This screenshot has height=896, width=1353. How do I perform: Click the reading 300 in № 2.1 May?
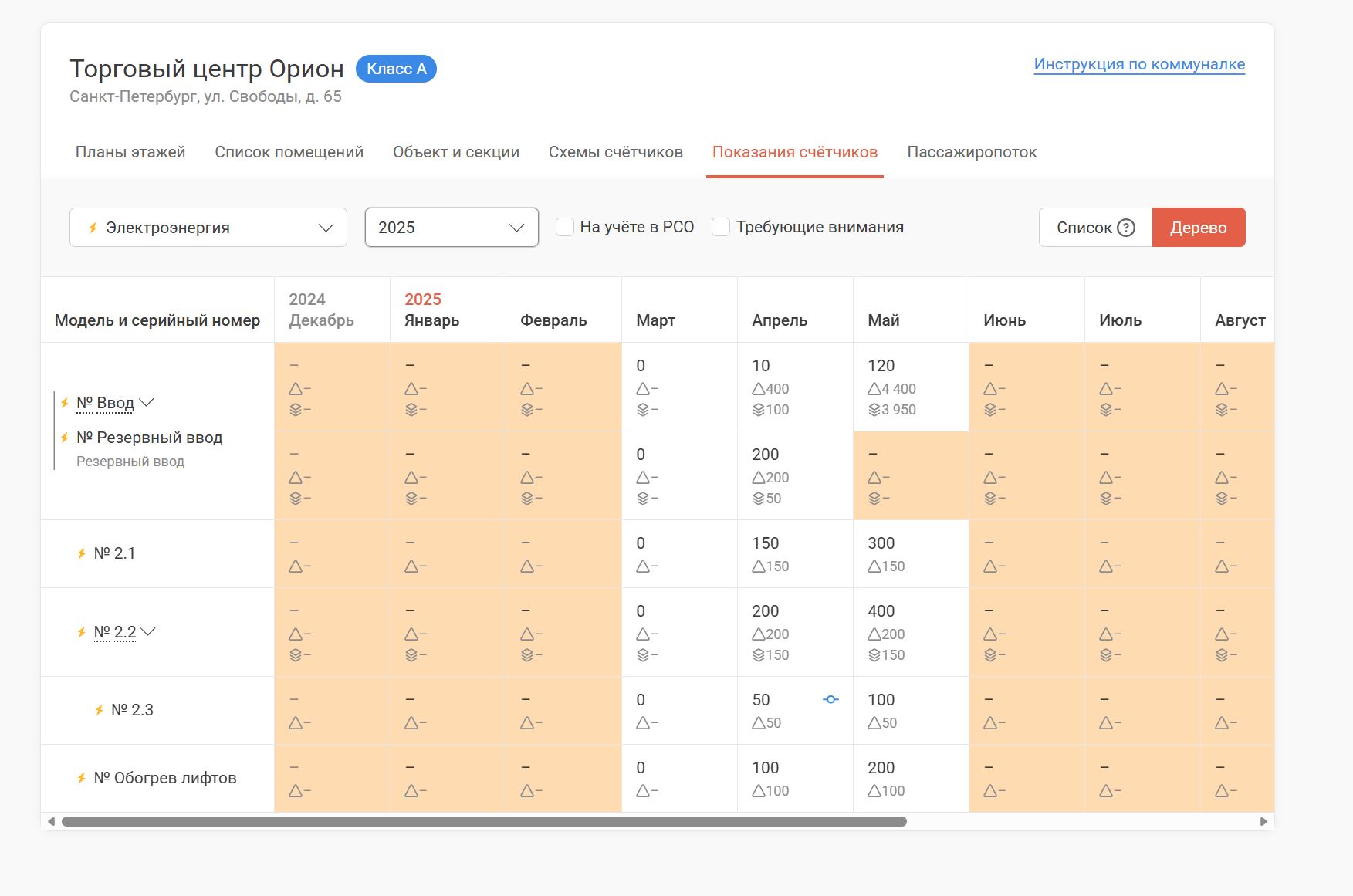(881, 543)
